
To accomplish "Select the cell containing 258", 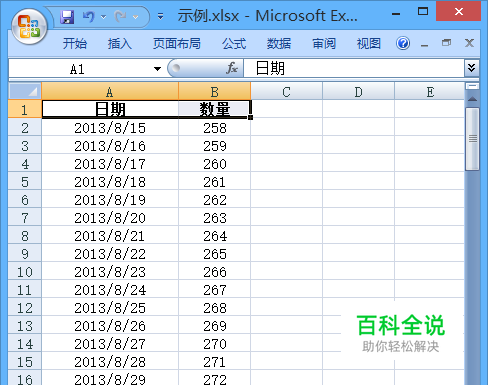I will [214, 128].
